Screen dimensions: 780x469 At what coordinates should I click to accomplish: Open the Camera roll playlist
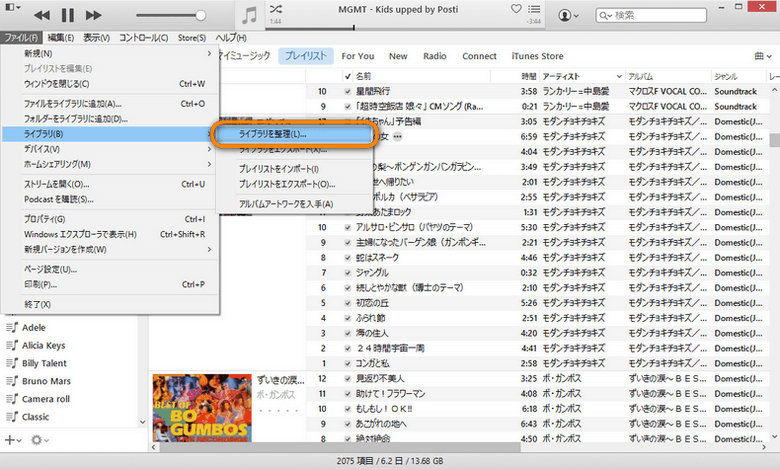point(45,399)
